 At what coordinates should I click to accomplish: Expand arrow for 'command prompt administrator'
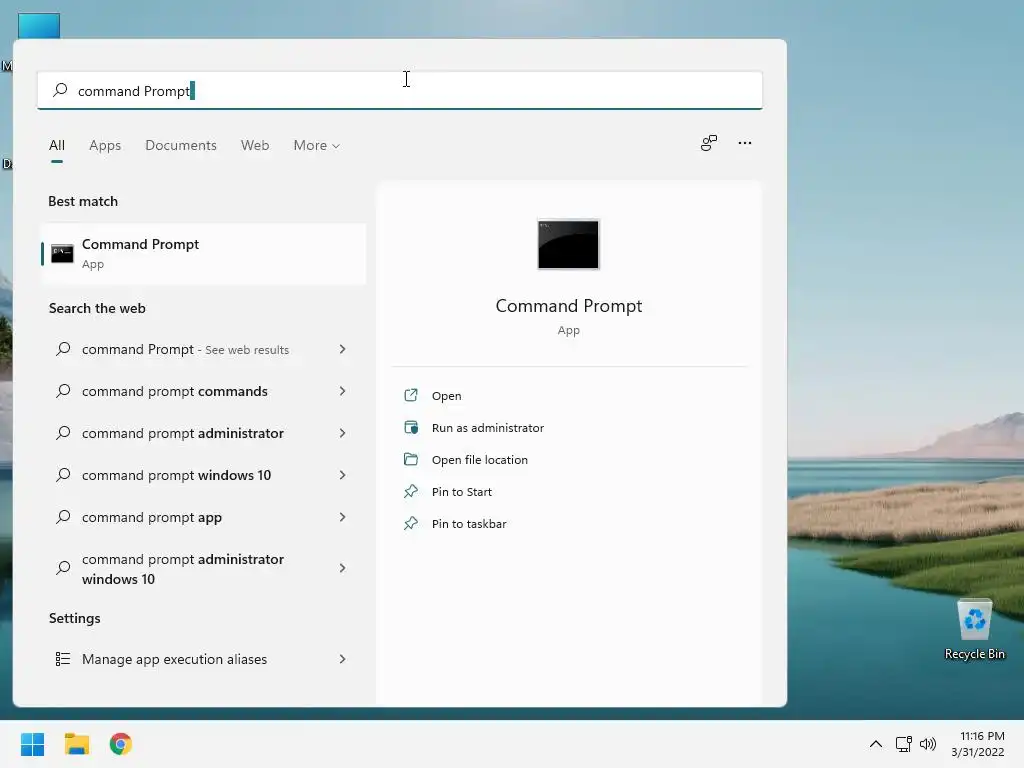pyautogui.click(x=342, y=433)
